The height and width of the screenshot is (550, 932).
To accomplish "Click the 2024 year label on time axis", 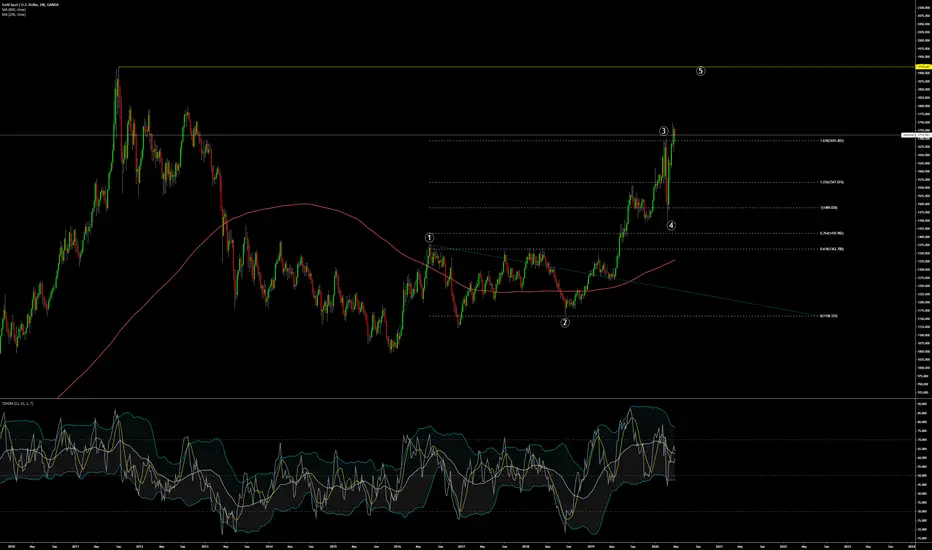I will pyautogui.click(x=911, y=546).
